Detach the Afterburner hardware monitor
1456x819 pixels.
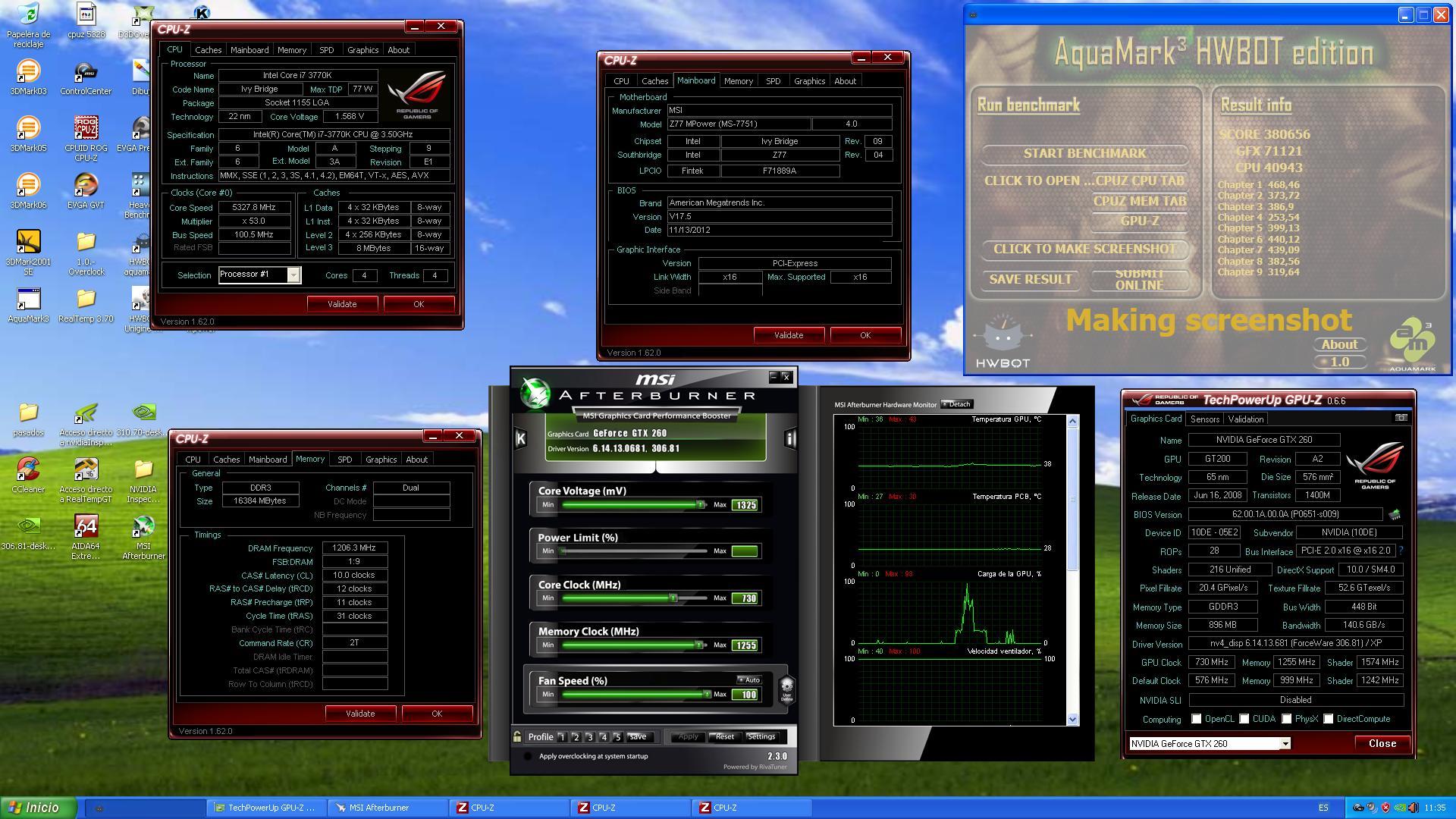[x=957, y=404]
